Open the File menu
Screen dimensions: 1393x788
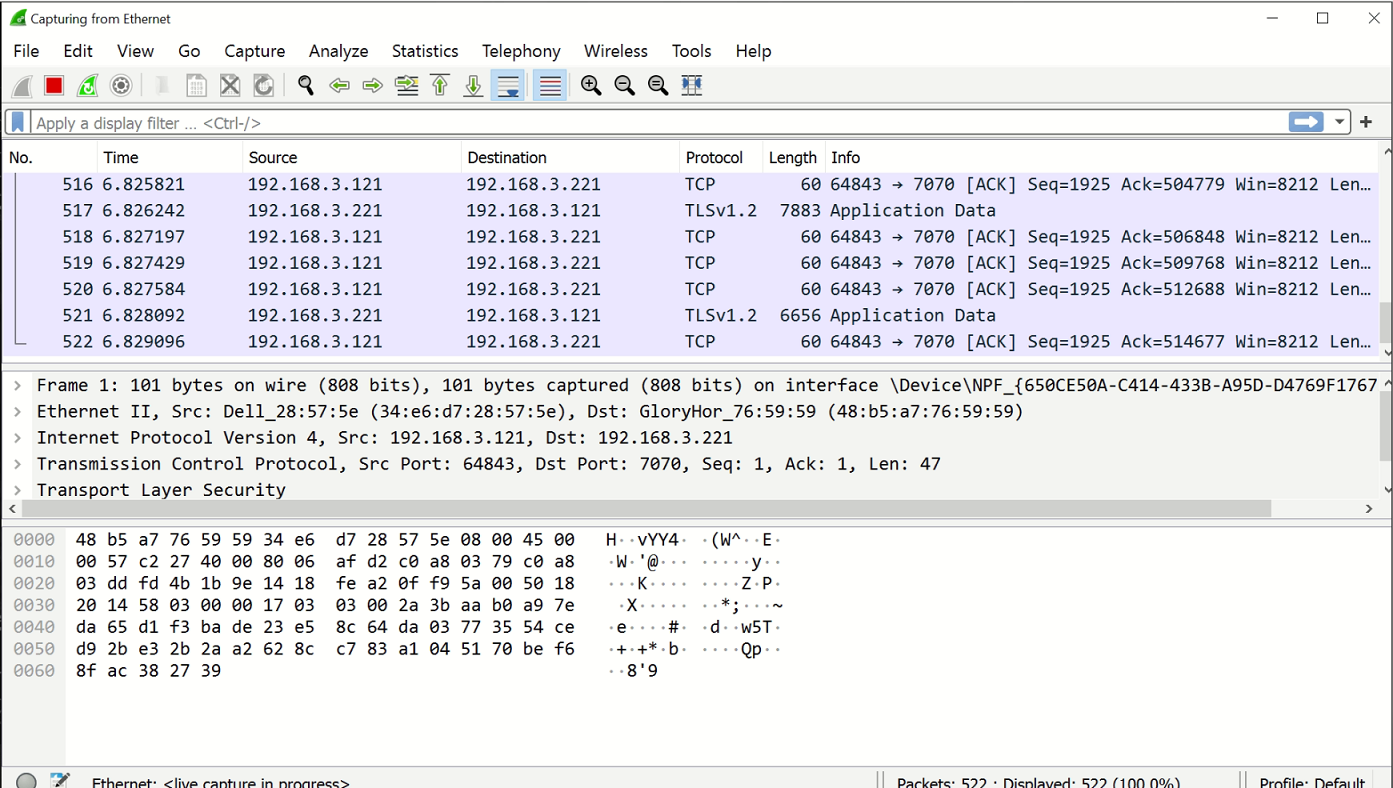click(x=26, y=51)
